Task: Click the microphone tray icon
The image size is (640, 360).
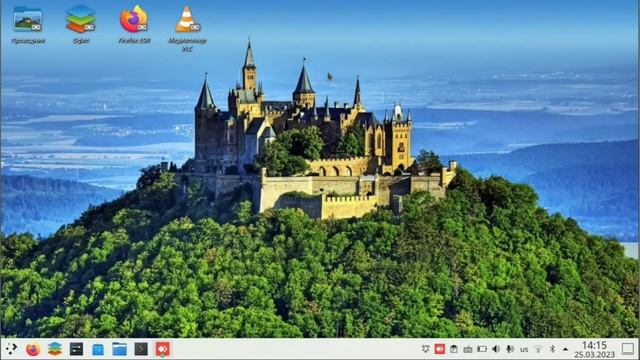Action: (510, 349)
